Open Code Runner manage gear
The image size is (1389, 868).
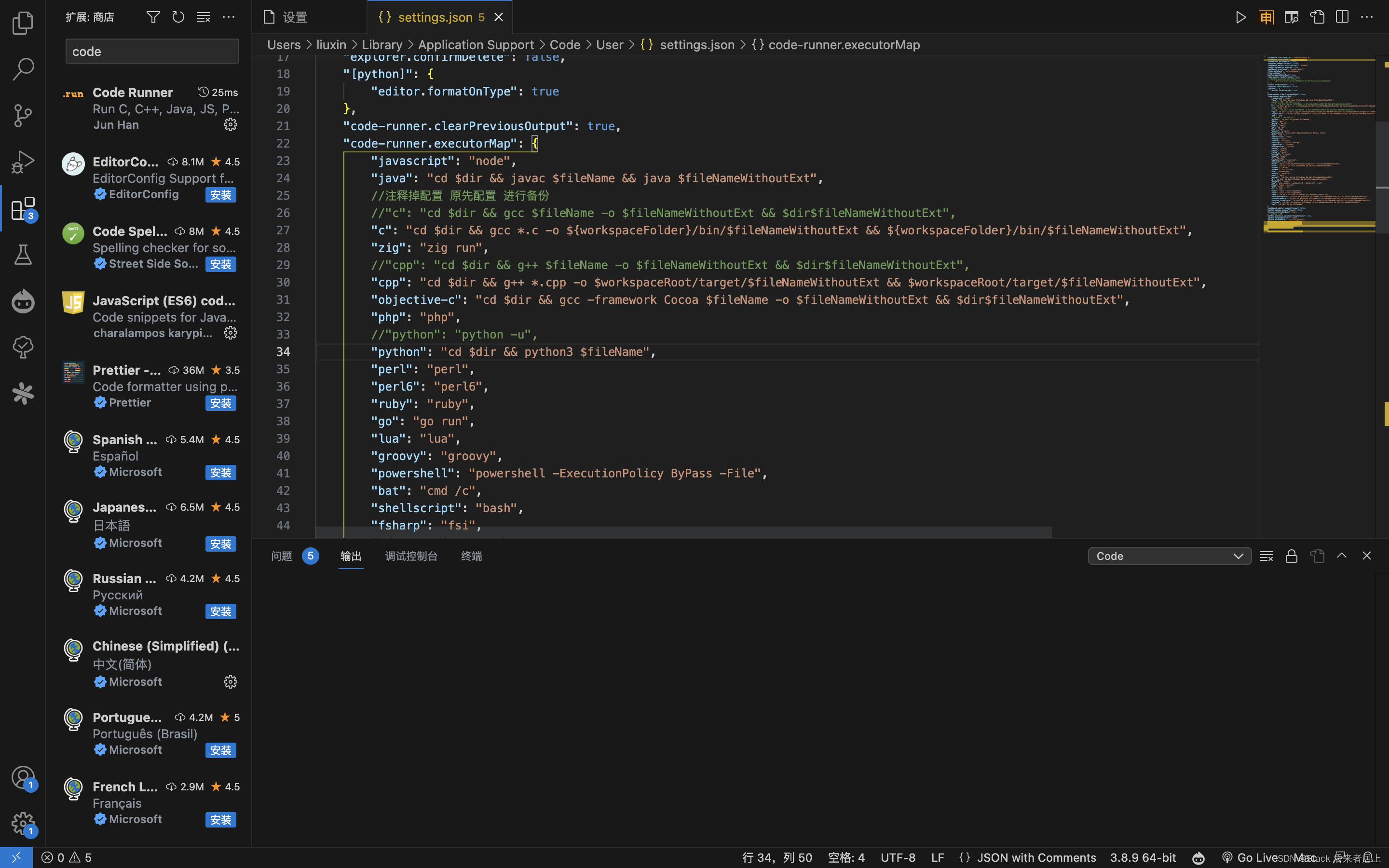click(230, 124)
